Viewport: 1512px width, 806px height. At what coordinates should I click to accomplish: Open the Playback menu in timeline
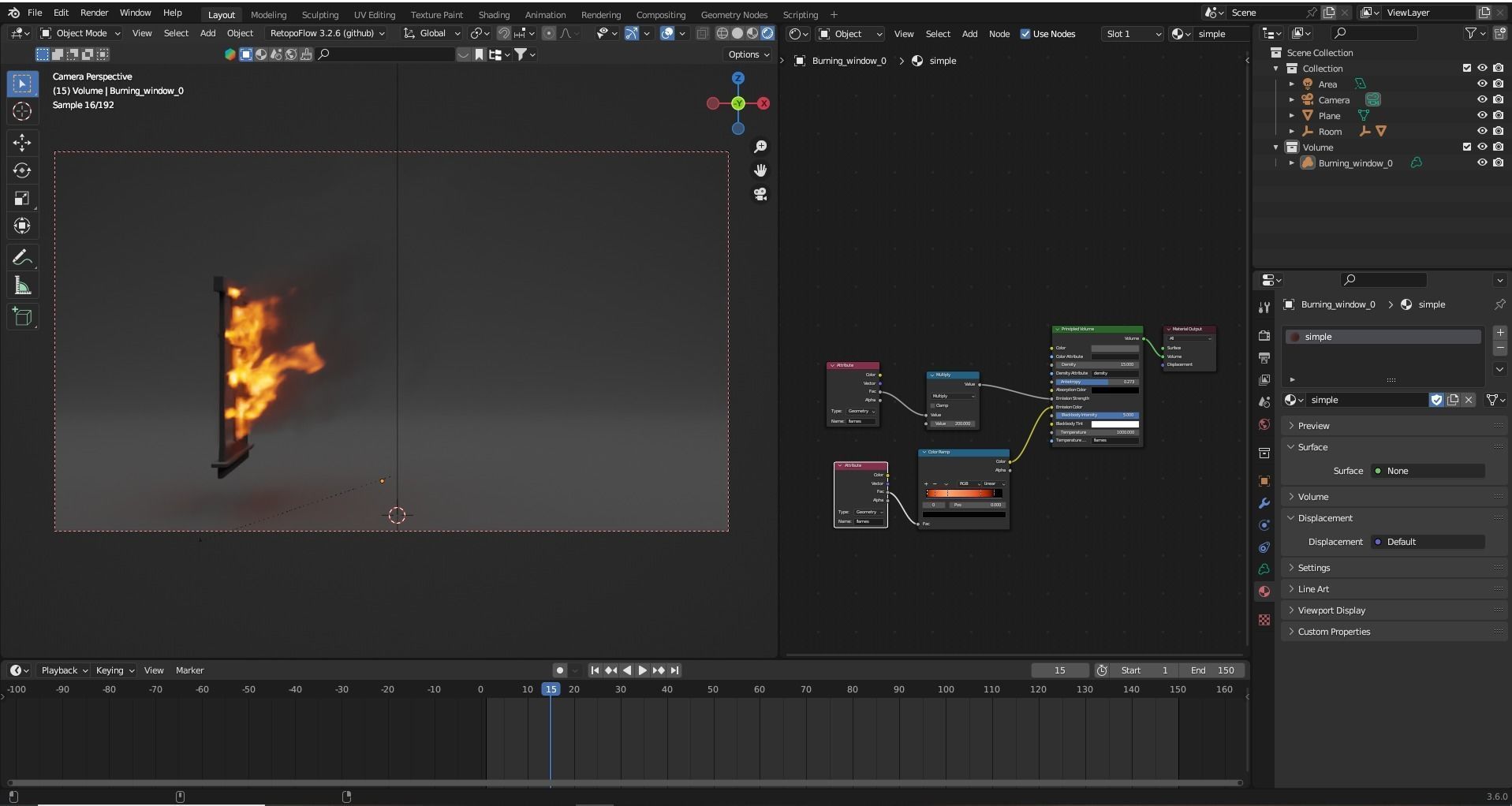[x=64, y=670]
